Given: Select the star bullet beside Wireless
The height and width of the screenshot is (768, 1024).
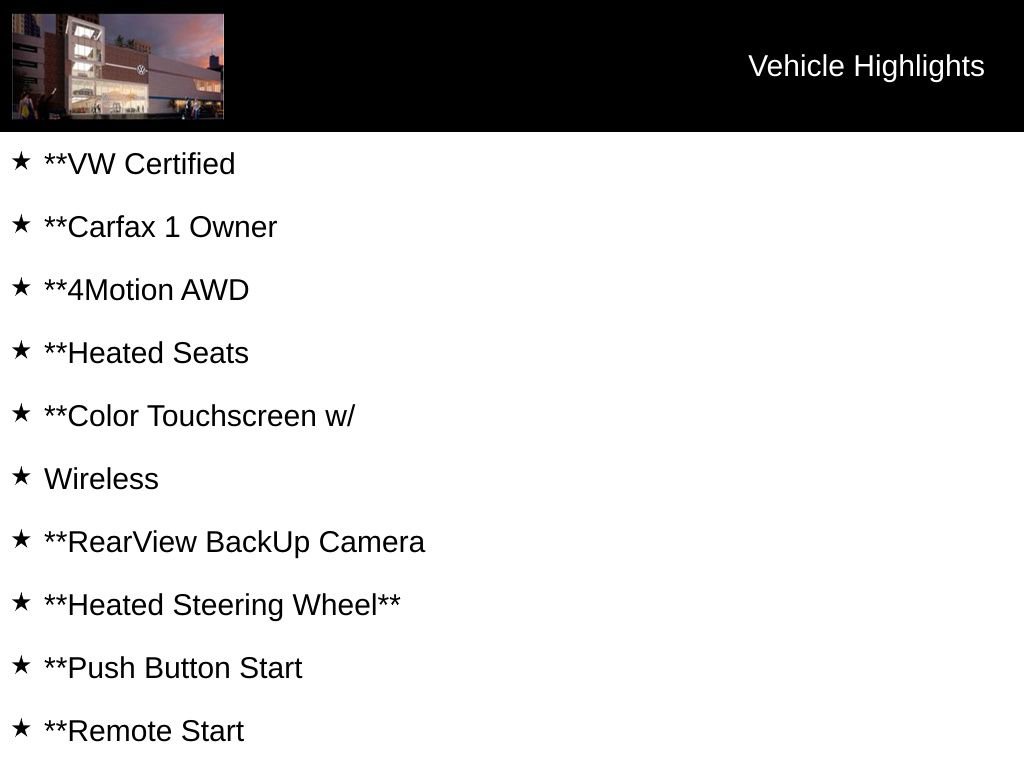Looking at the screenshot, I should [x=21, y=476].
